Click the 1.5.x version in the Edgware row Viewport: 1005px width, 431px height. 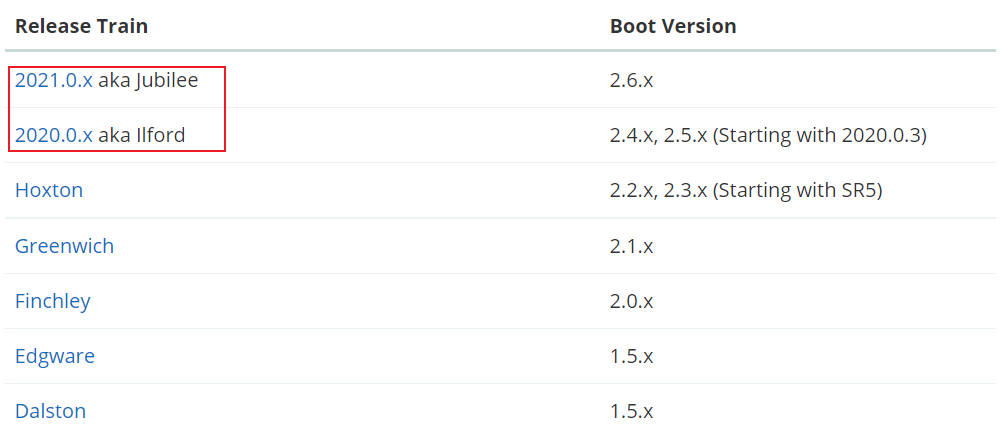coord(631,357)
